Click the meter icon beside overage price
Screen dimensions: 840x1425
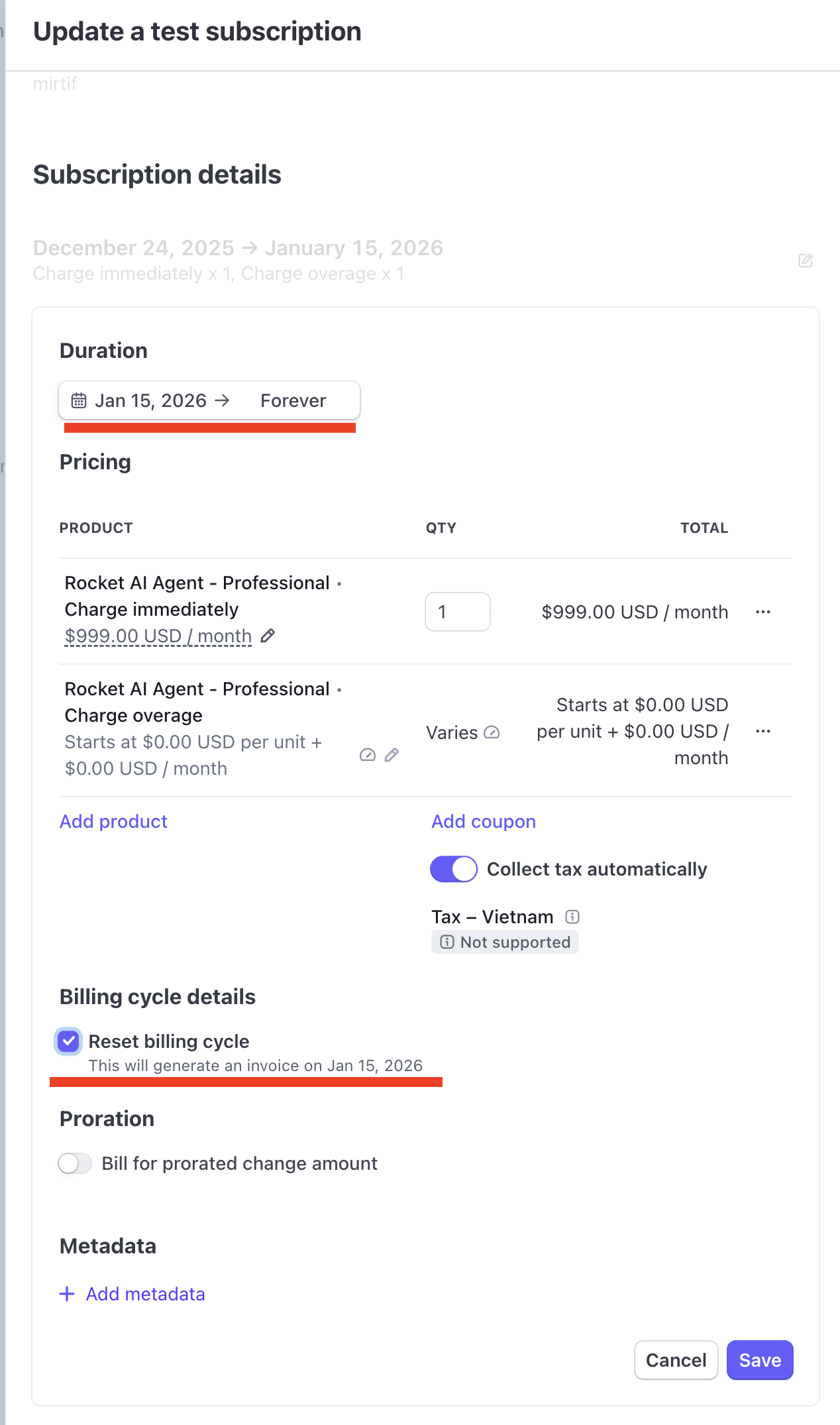tap(368, 755)
